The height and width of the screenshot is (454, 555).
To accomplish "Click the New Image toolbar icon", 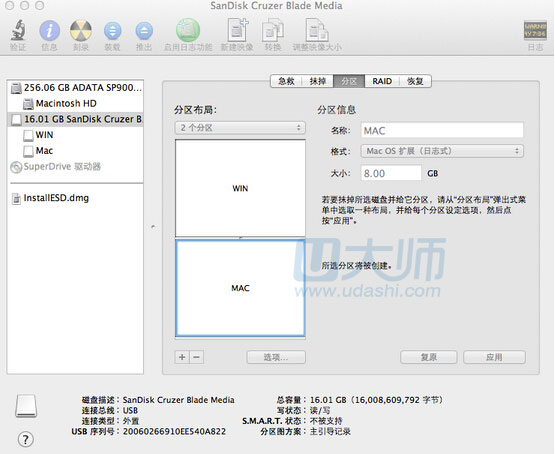I will pos(237,30).
